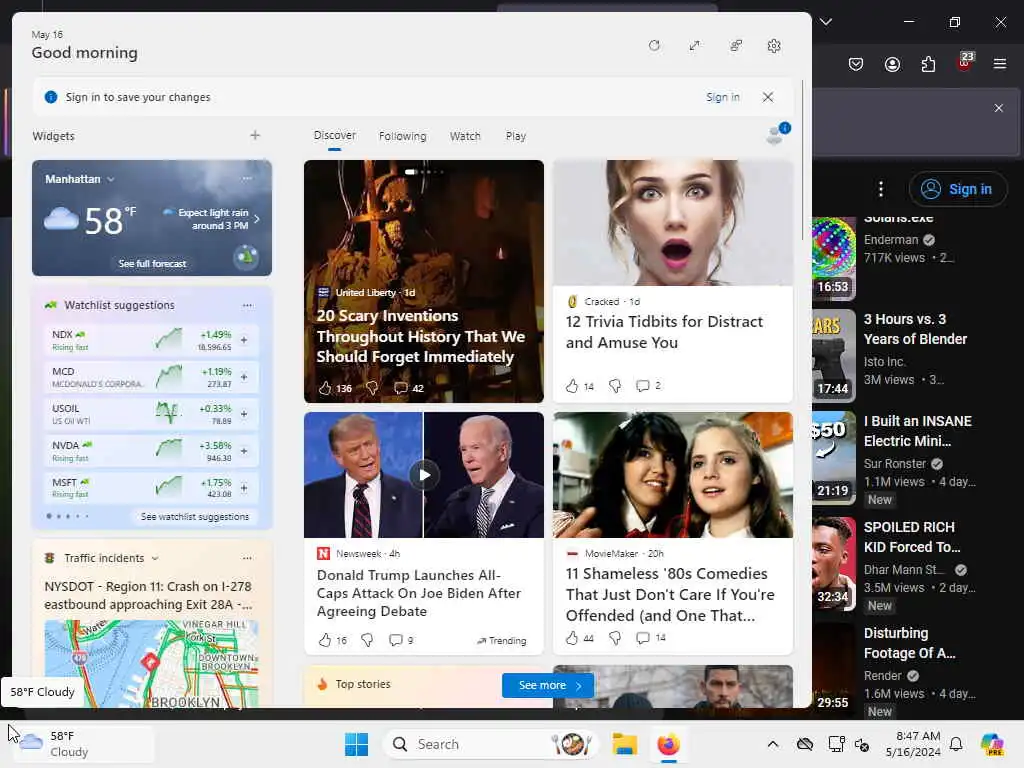
Task: Open notification bell in system tray
Action: (x=956, y=744)
